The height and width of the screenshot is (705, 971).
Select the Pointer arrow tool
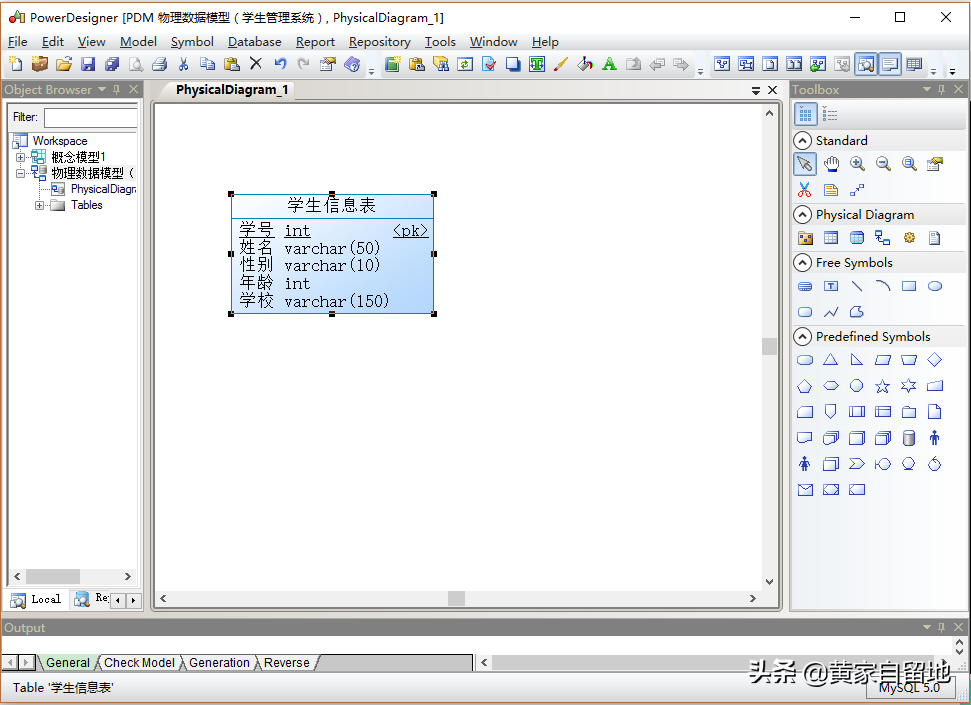click(x=805, y=164)
